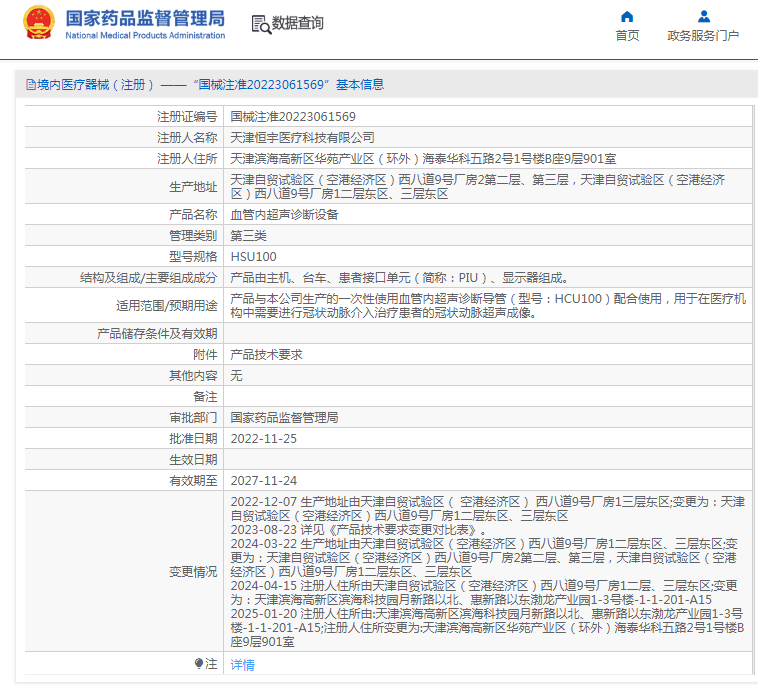Select approval department 国家药品监督管理局 cell
This screenshot has height=685, width=758.
(x=284, y=418)
